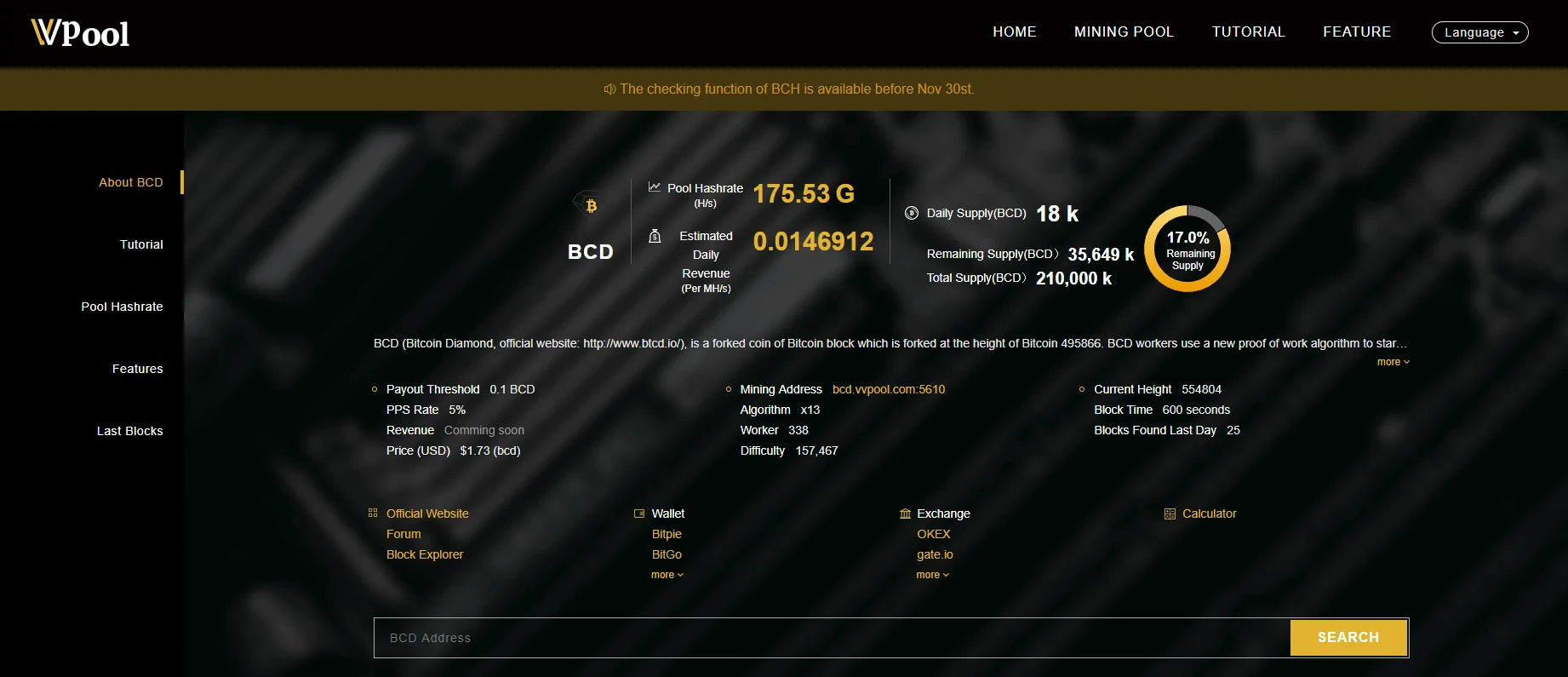Expand the BCD description with more

[1393, 362]
